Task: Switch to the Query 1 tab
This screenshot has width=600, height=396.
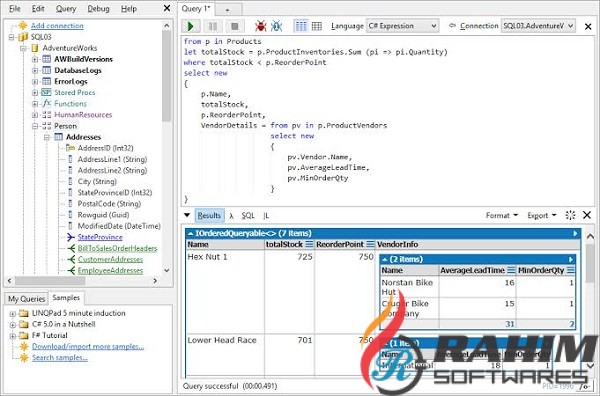Action: pyautogui.click(x=196, y=9)
